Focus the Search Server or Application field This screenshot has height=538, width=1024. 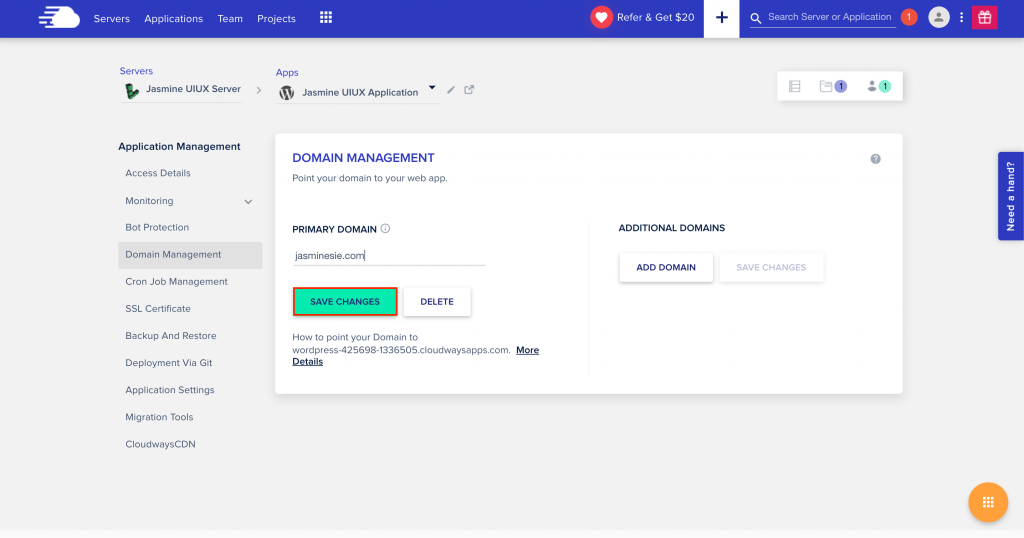click(x=829, y=17)
